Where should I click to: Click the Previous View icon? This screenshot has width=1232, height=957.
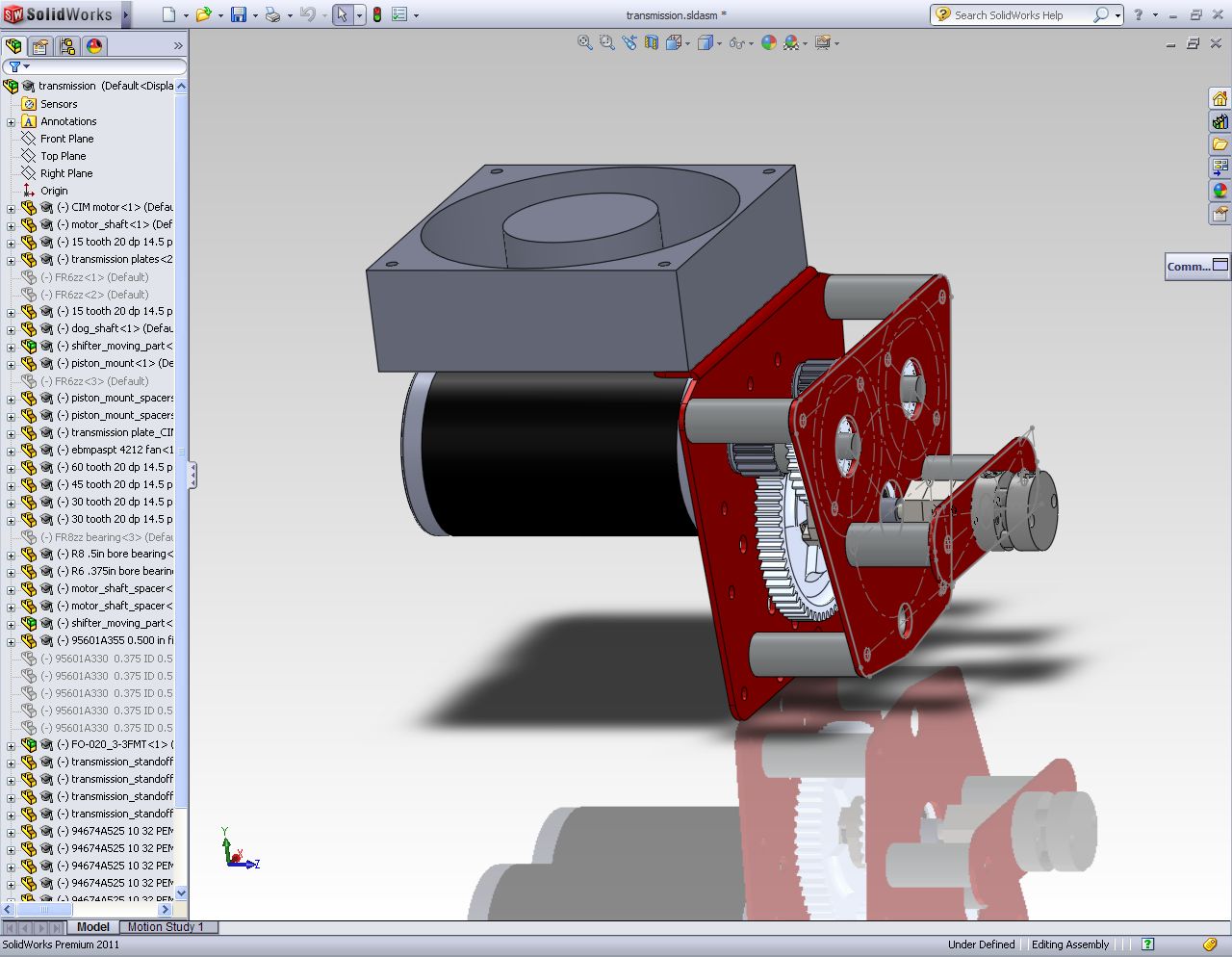tap(629, 42)
